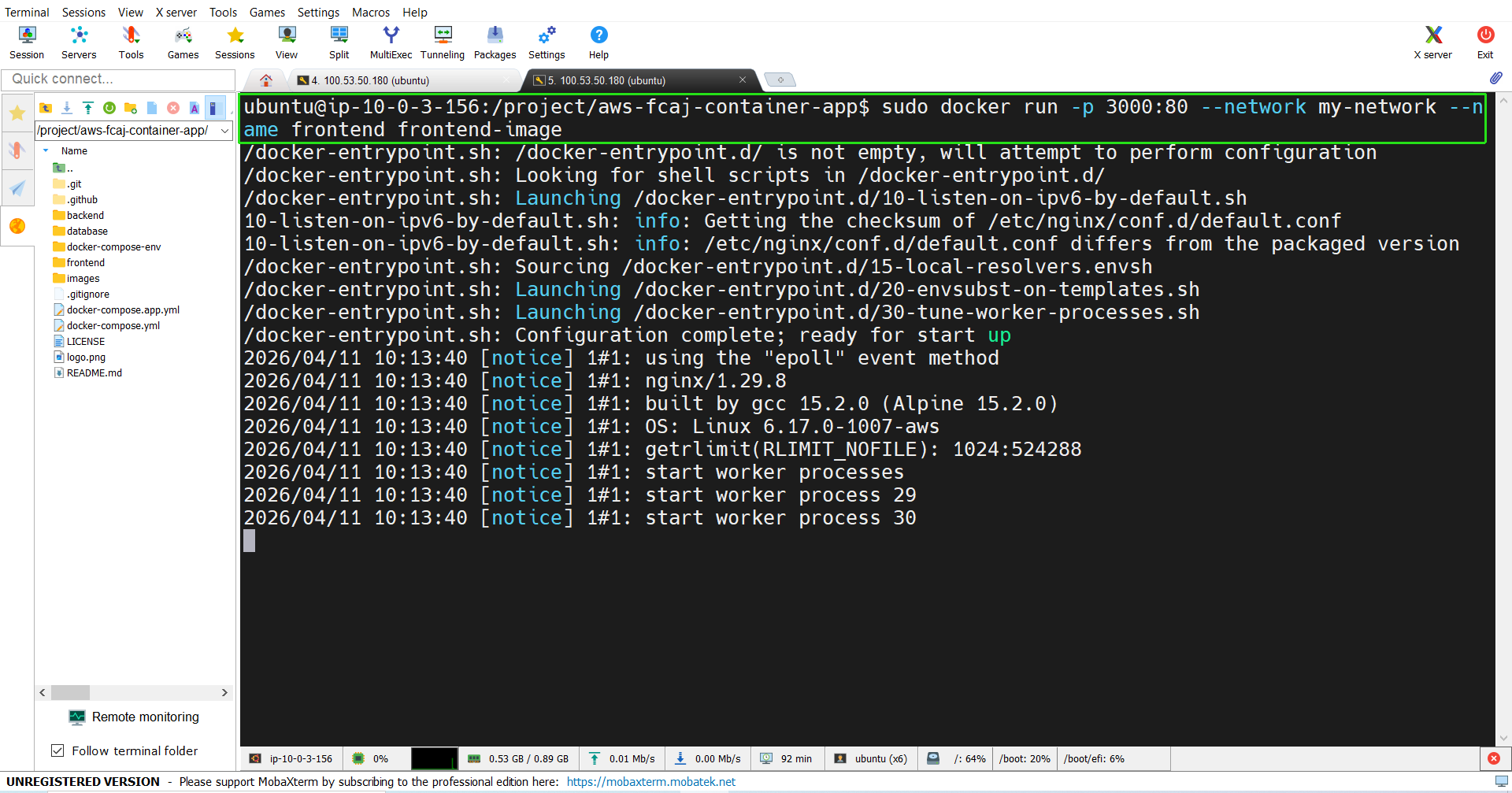This screenshot has width=1512, height=793.
Task: Collapse the Name column sort arrow
Action: point(46,150)
